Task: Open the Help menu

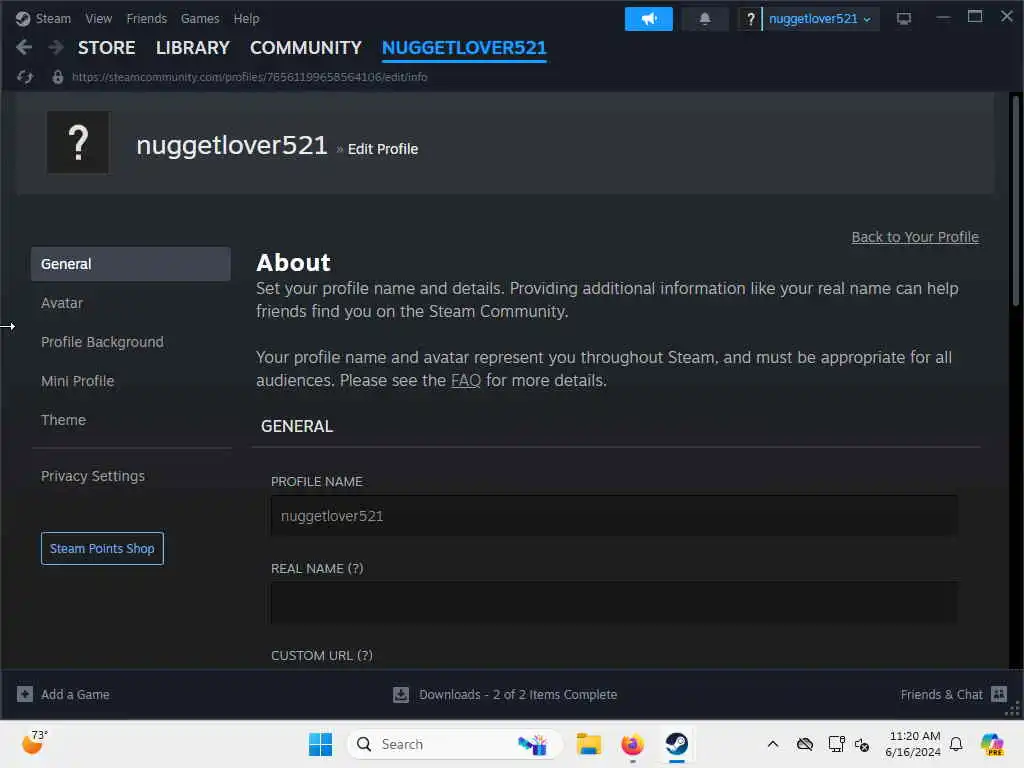Action: pos(246,18)
